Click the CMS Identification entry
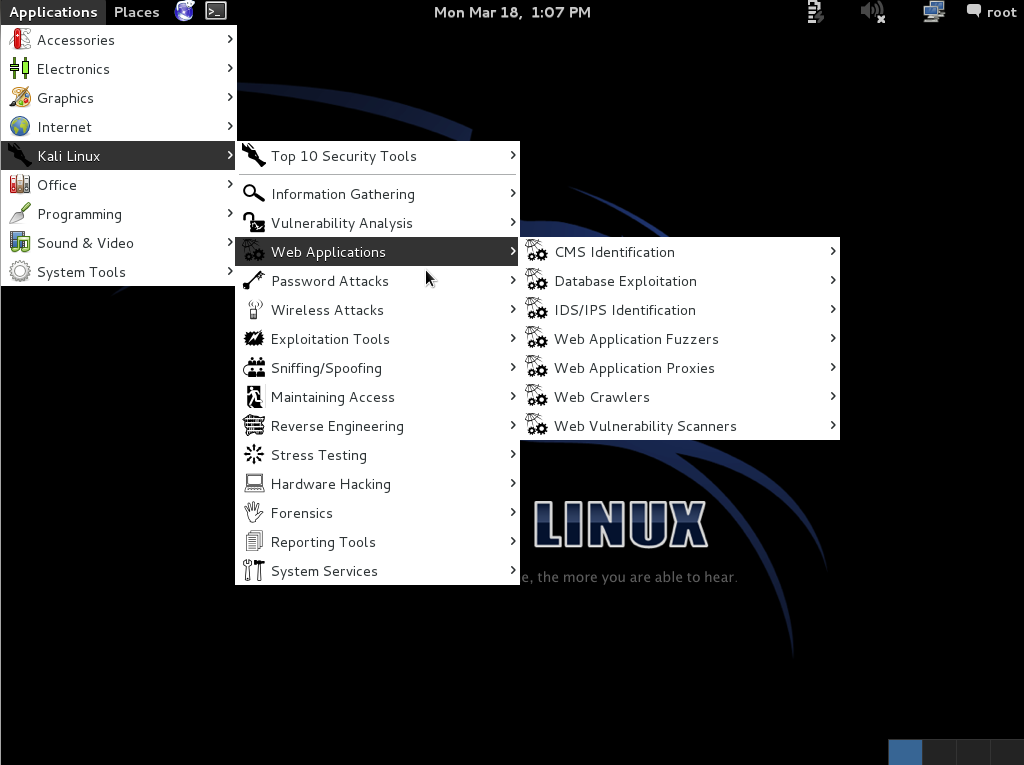The image size is (1024, 765). point(615,252)
